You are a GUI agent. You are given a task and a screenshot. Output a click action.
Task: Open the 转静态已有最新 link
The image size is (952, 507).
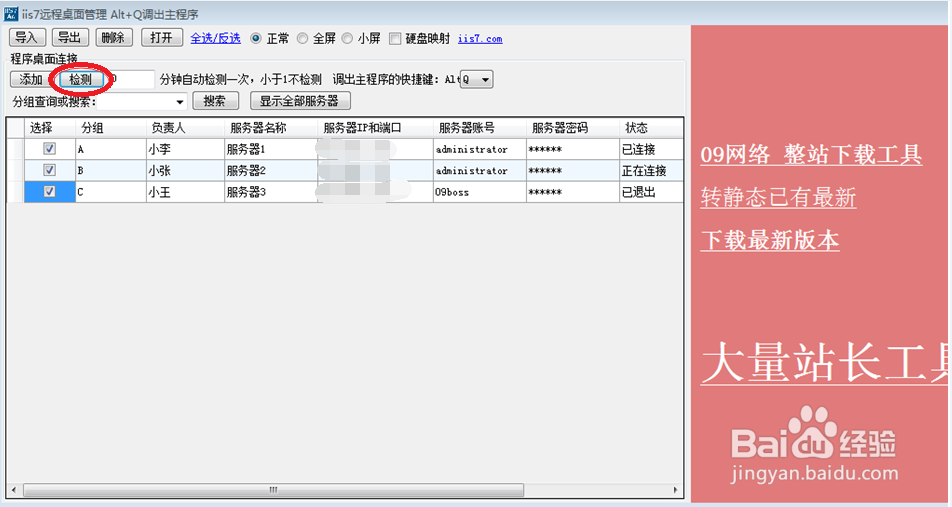[778, 197]
